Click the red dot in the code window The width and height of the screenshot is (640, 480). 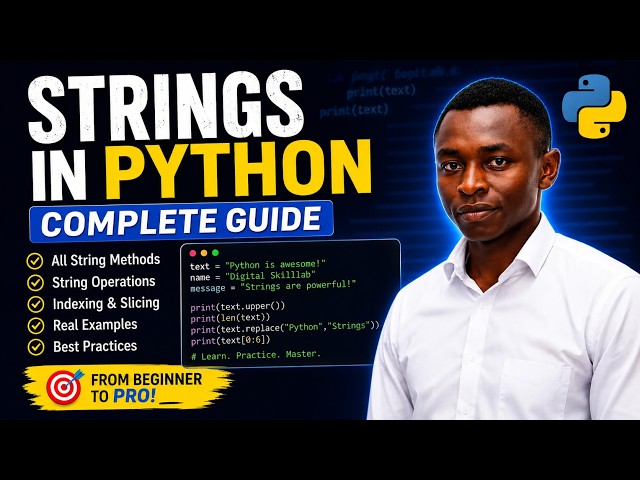(193, 253)
